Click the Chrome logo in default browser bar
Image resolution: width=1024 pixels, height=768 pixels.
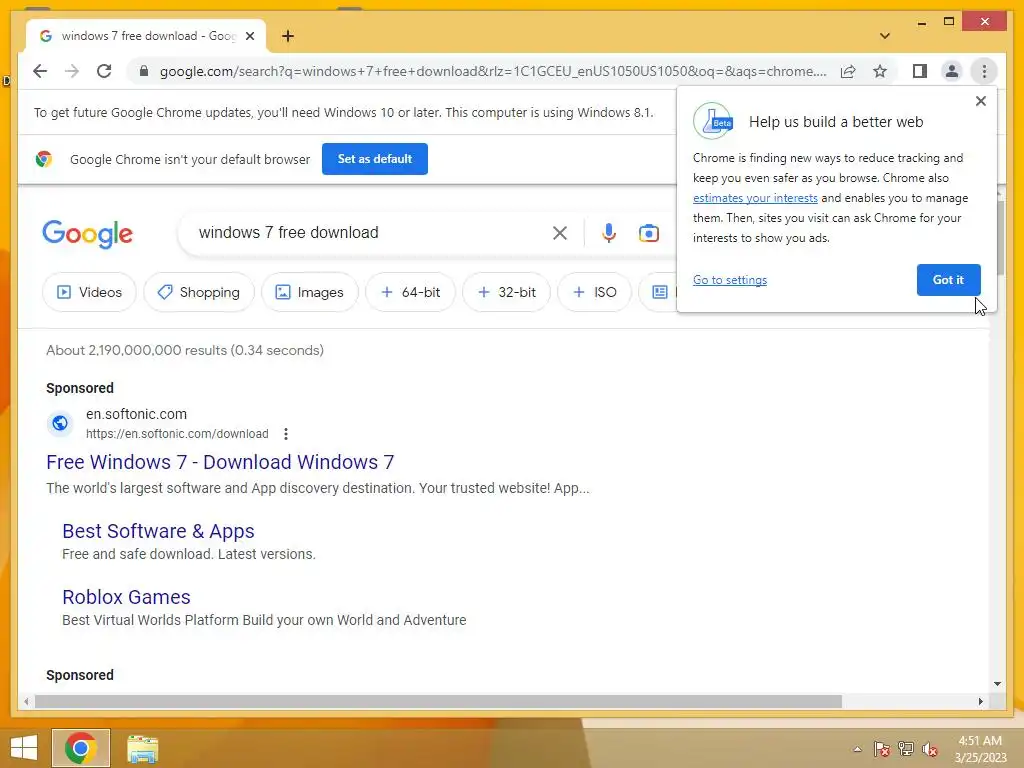(x=44, y=159)
